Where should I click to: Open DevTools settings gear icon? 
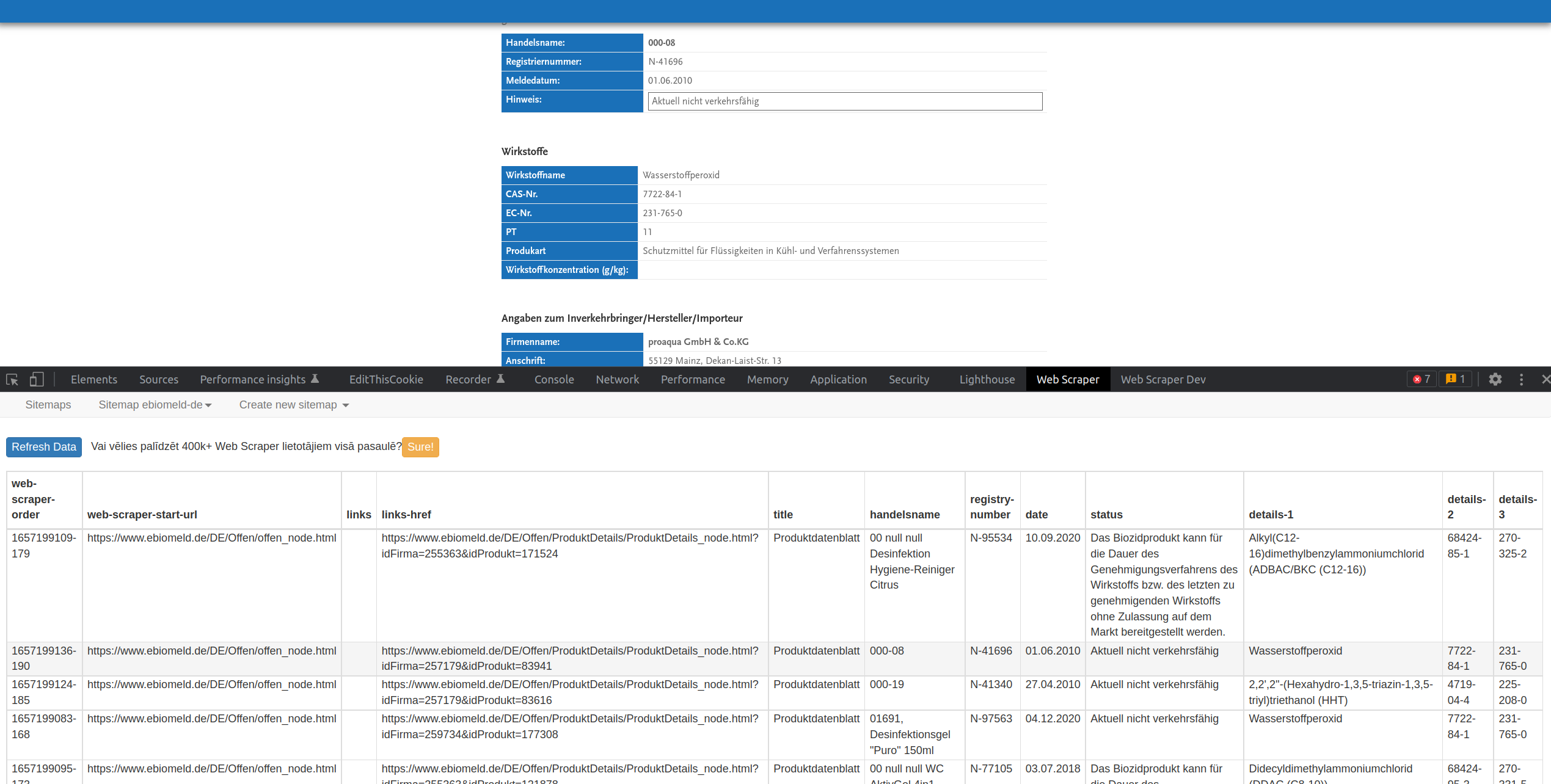click(1495, 380)
